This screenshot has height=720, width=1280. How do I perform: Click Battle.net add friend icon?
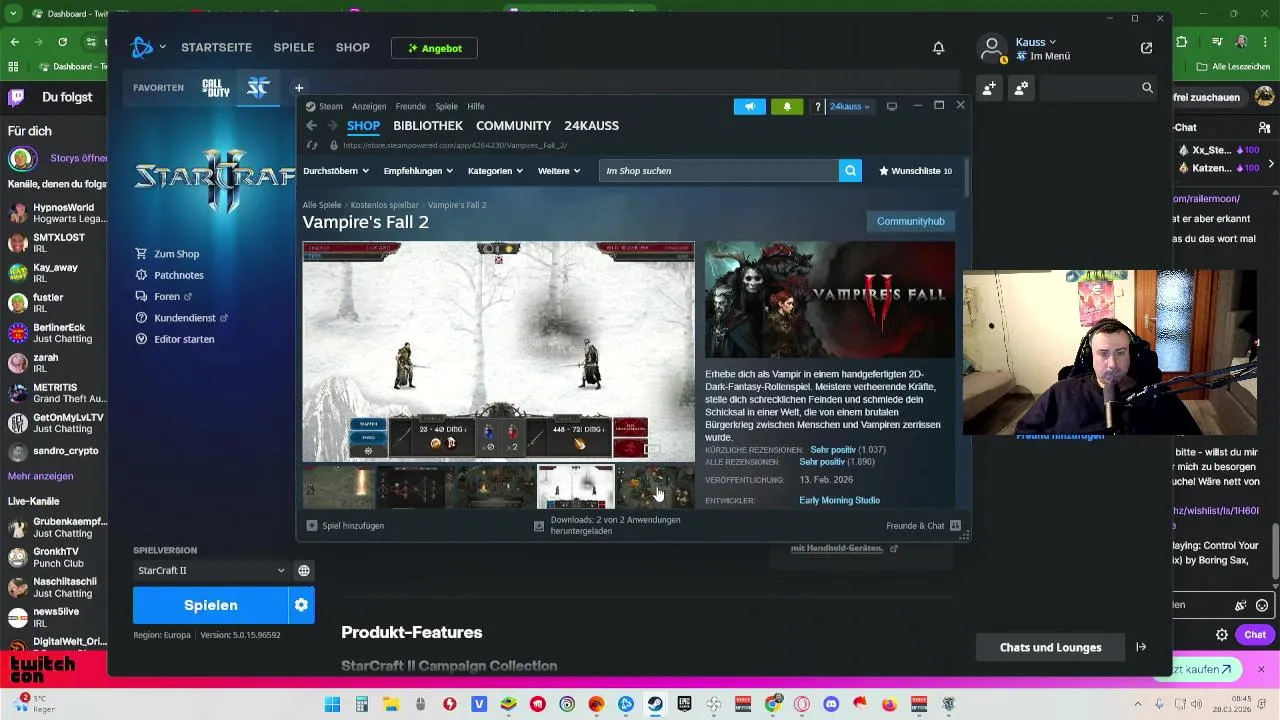(x=988, y=88)
